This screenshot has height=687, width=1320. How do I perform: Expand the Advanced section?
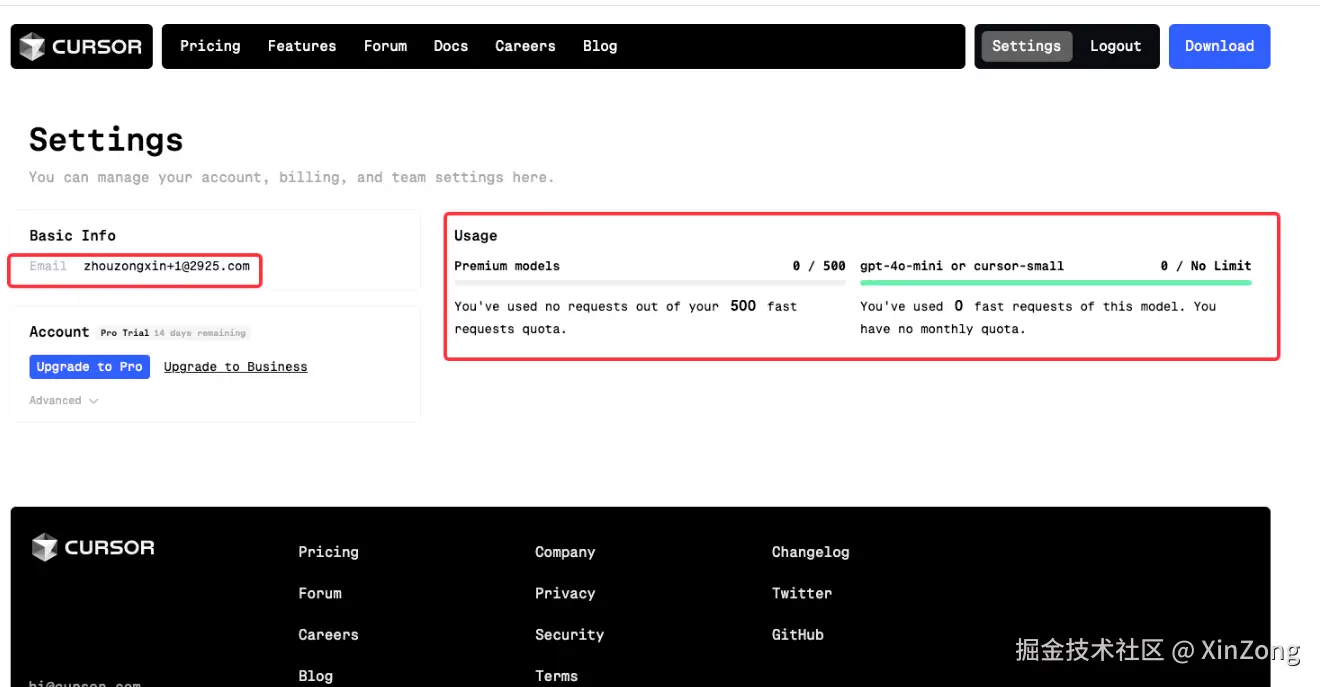(x=64, y=401)
